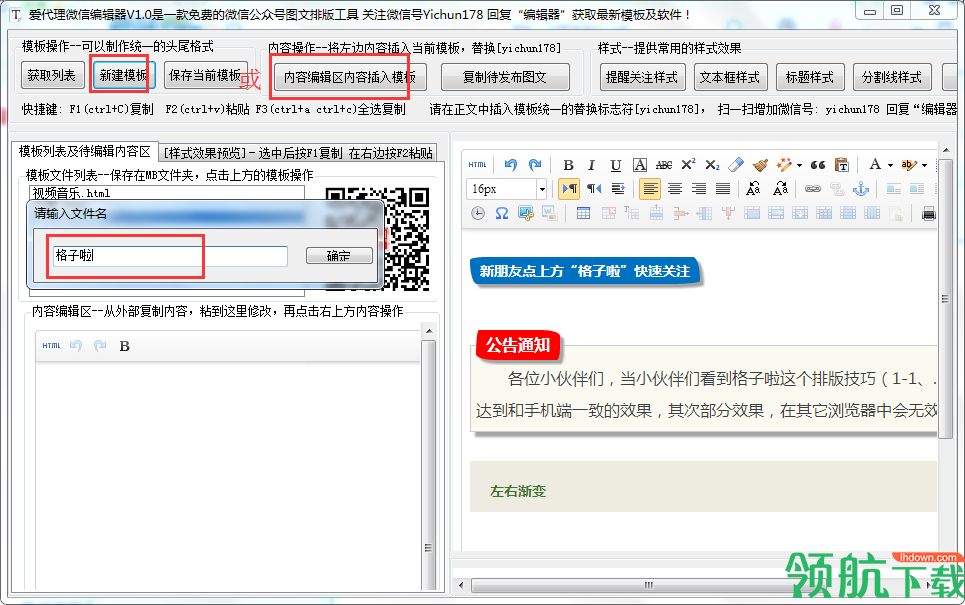Click left content editor scroll-up arrow
This screenshot has width=965, height=605.
(x=429, y=331)
